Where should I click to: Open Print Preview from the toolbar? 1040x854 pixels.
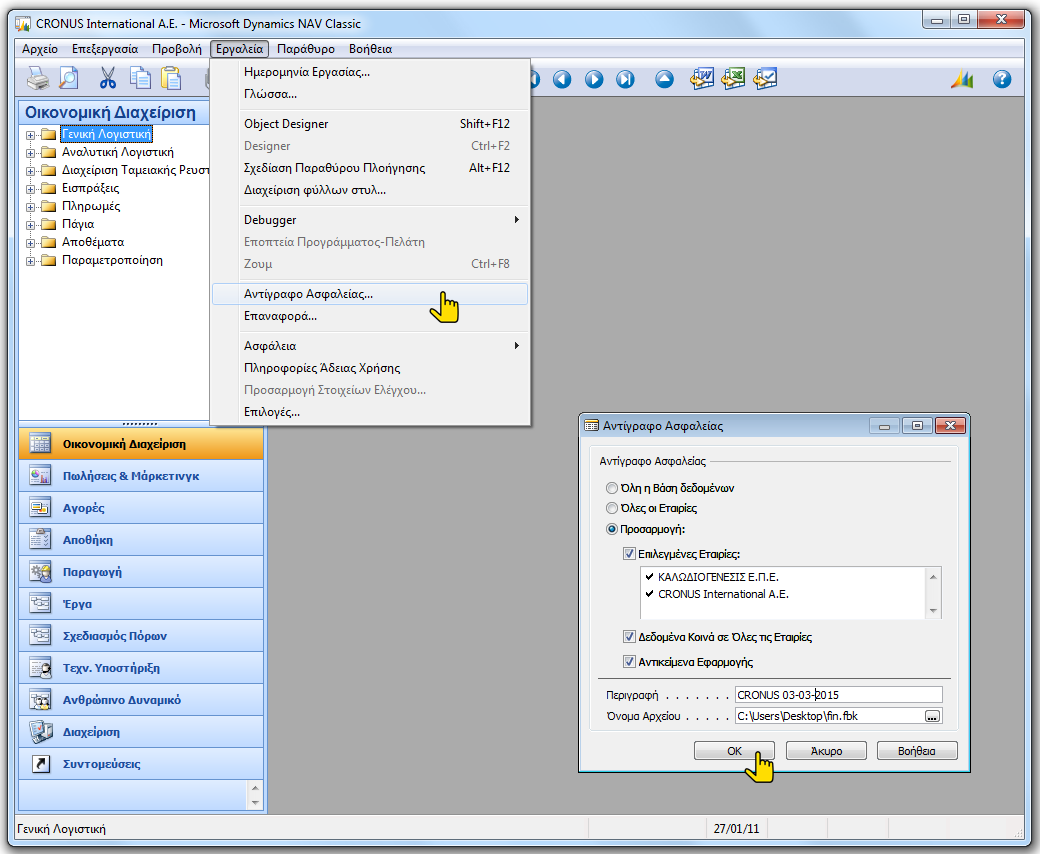coord(69,79)
